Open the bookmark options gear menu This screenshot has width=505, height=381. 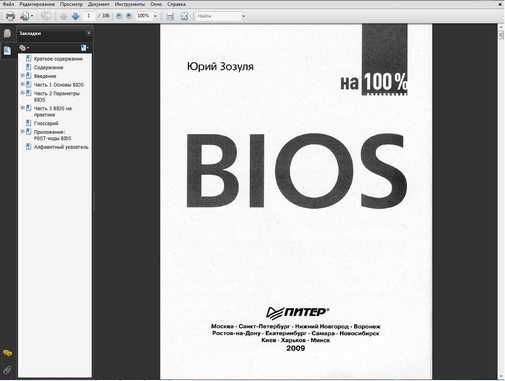point(24,48)
